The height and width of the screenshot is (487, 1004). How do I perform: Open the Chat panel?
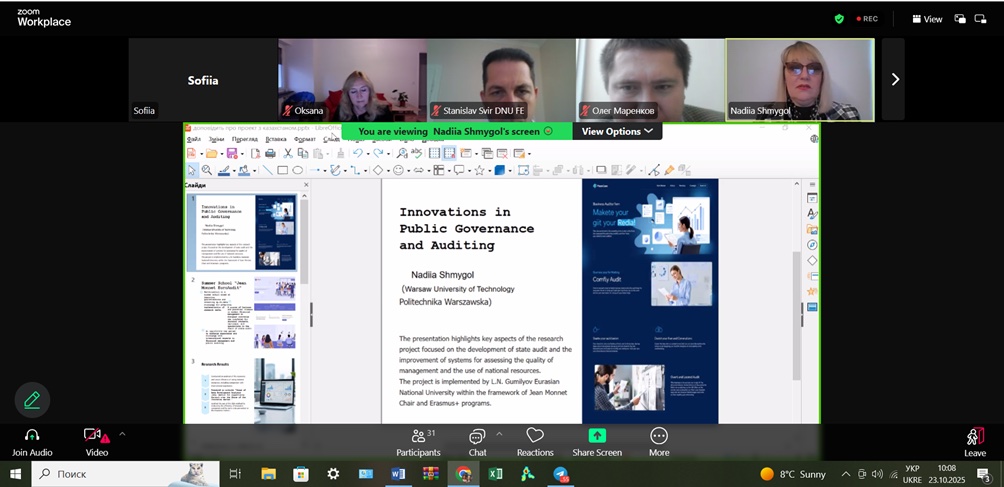coord(477,441)
